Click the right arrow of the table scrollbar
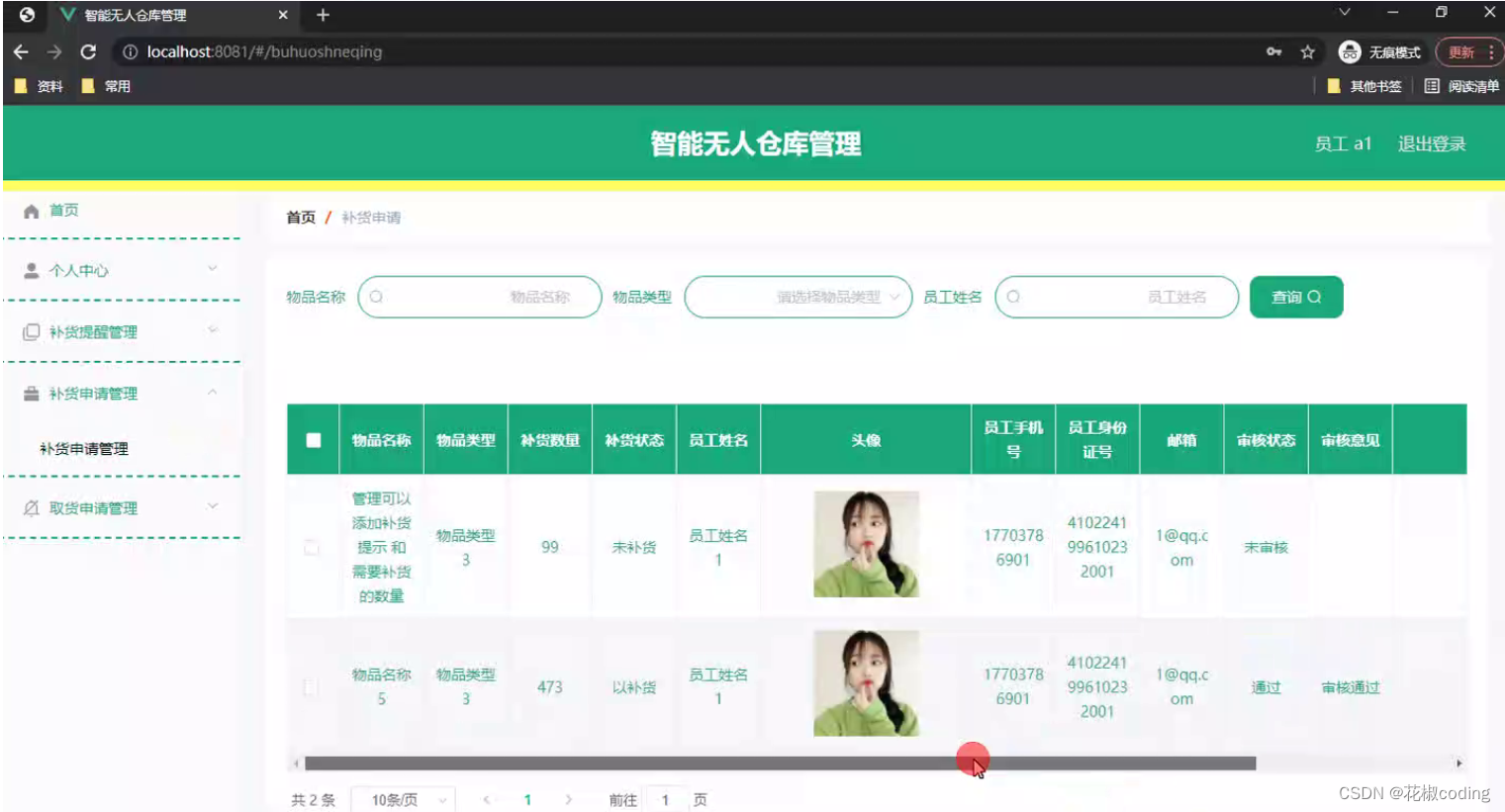Viewport: 1505px width, 812px height. [1458, 764]
